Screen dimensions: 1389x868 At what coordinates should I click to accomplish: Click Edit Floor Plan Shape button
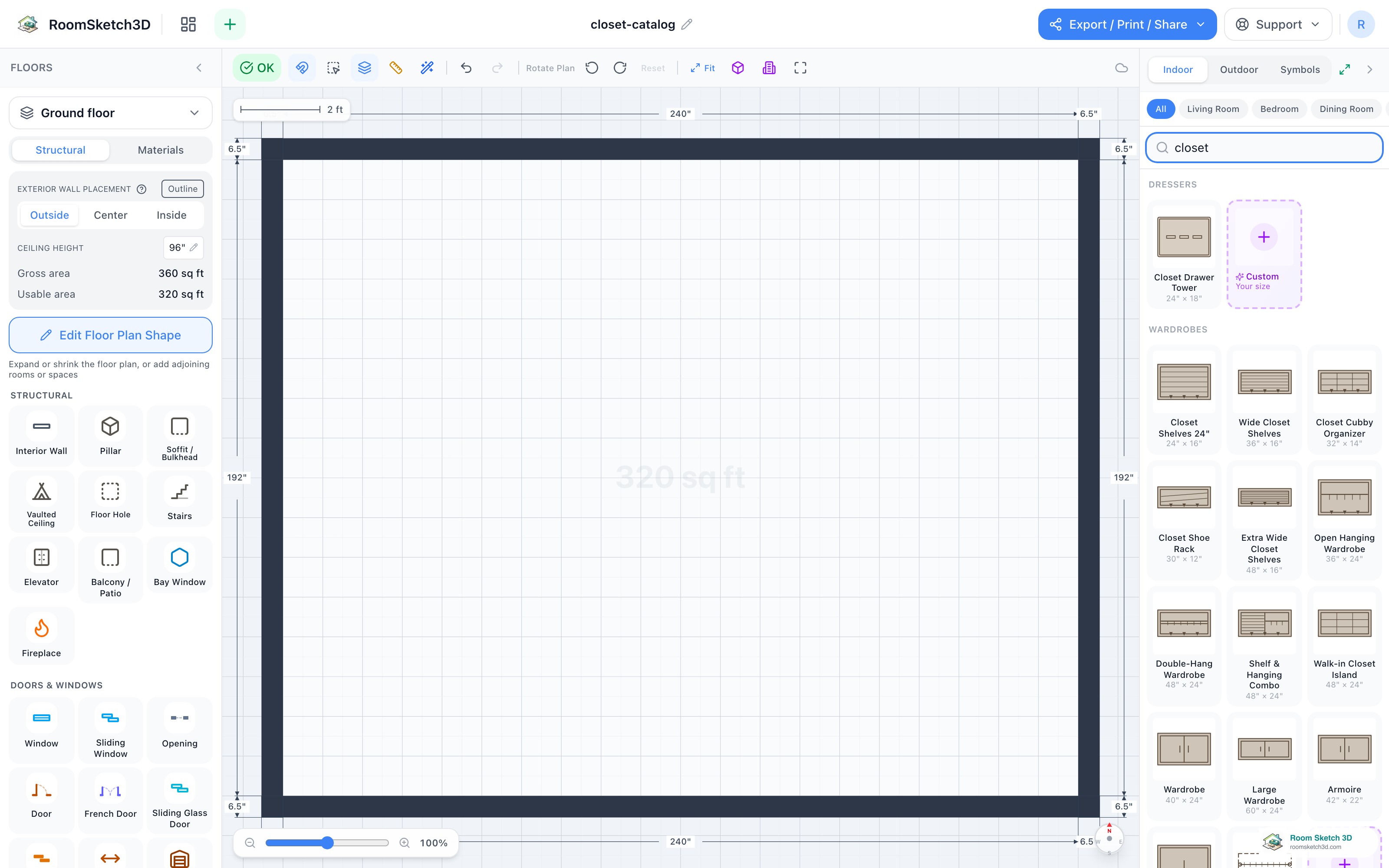tap(110, 335)
